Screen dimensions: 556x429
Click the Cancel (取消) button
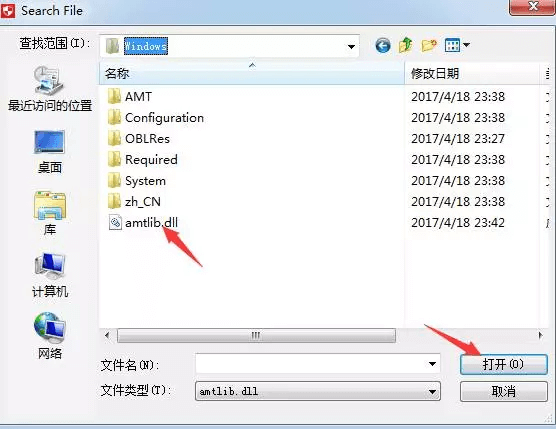[504, 391]
